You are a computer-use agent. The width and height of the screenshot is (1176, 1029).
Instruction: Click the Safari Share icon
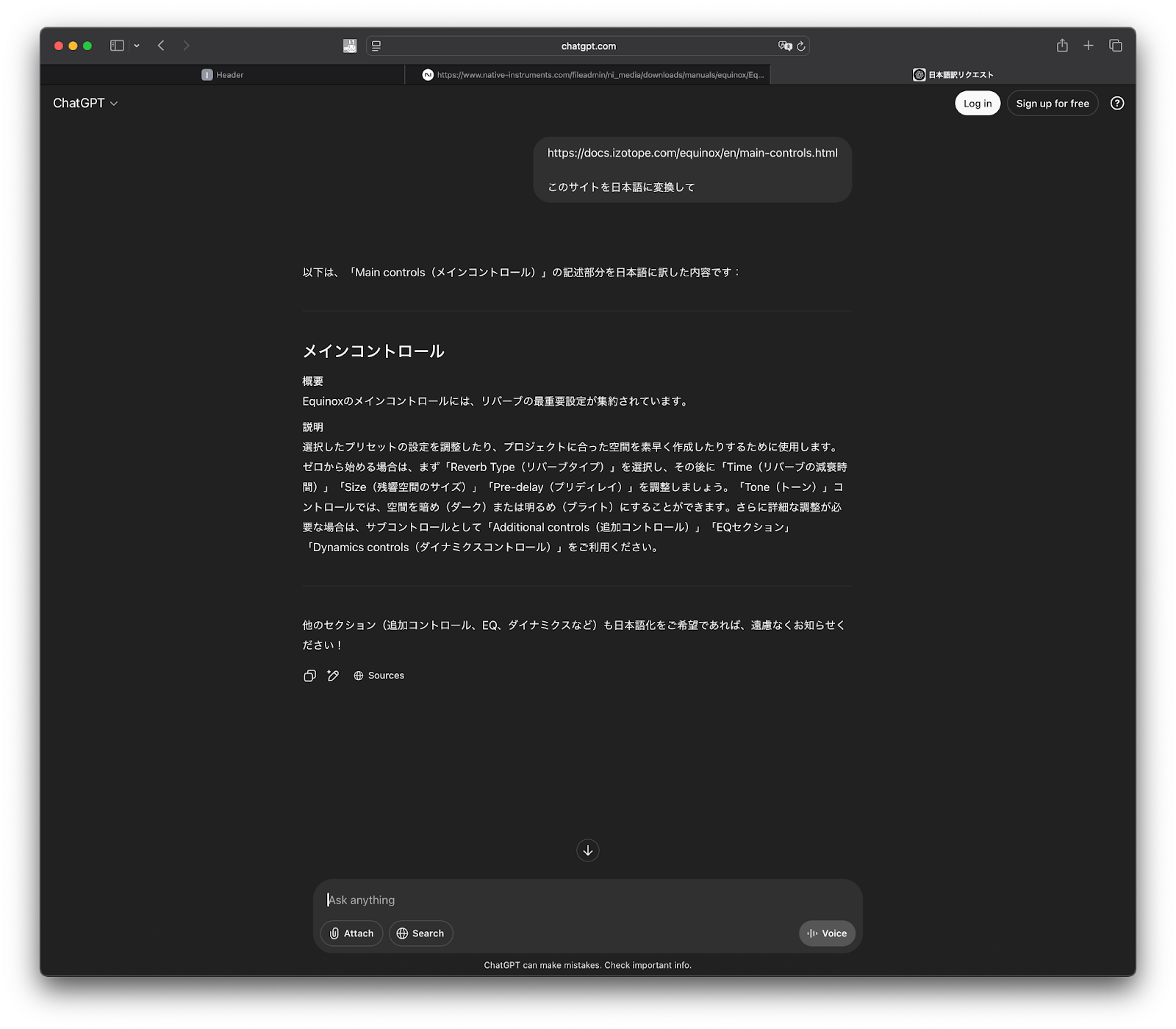1062,46
